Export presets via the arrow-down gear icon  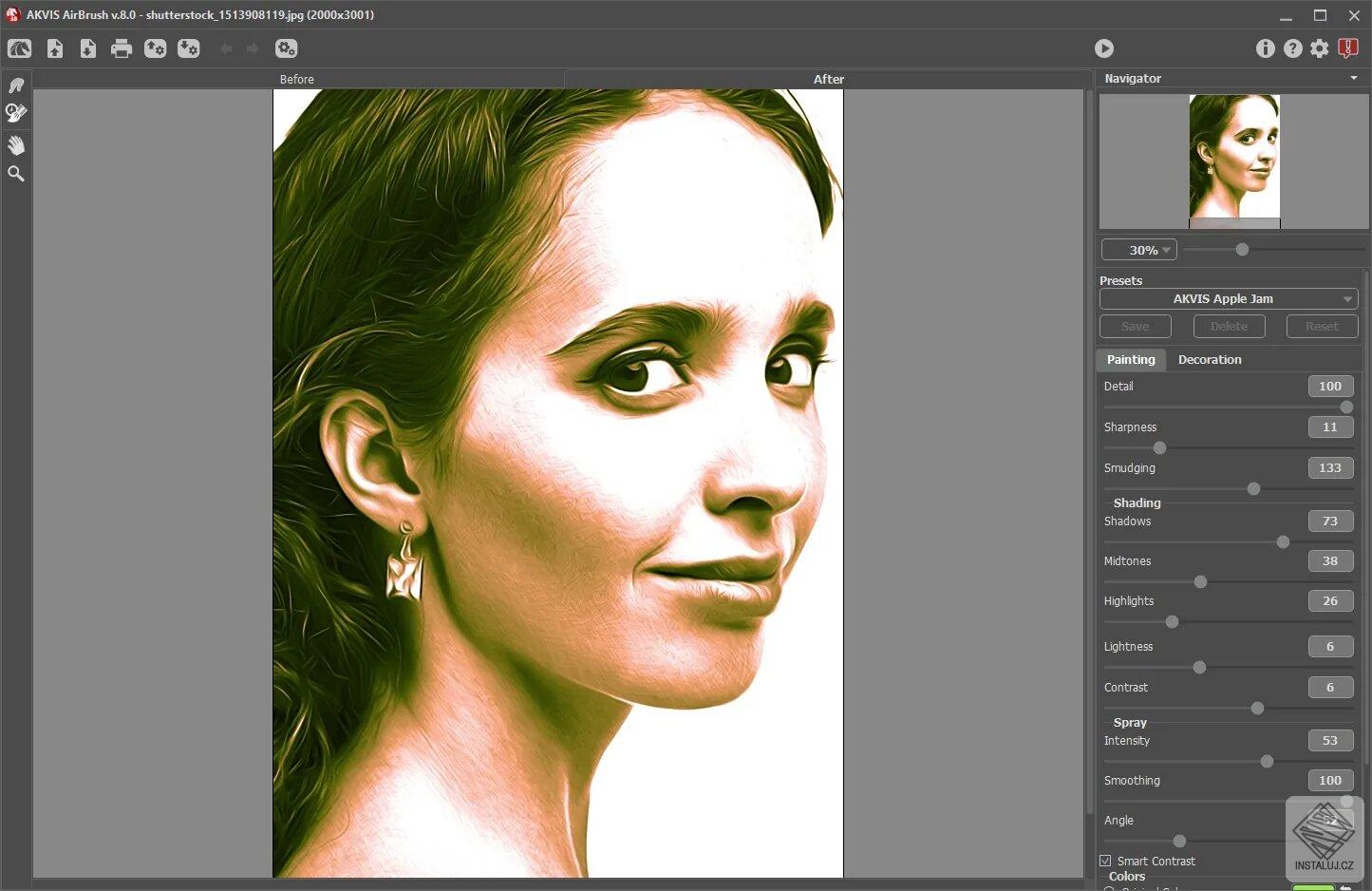point(188,47)
